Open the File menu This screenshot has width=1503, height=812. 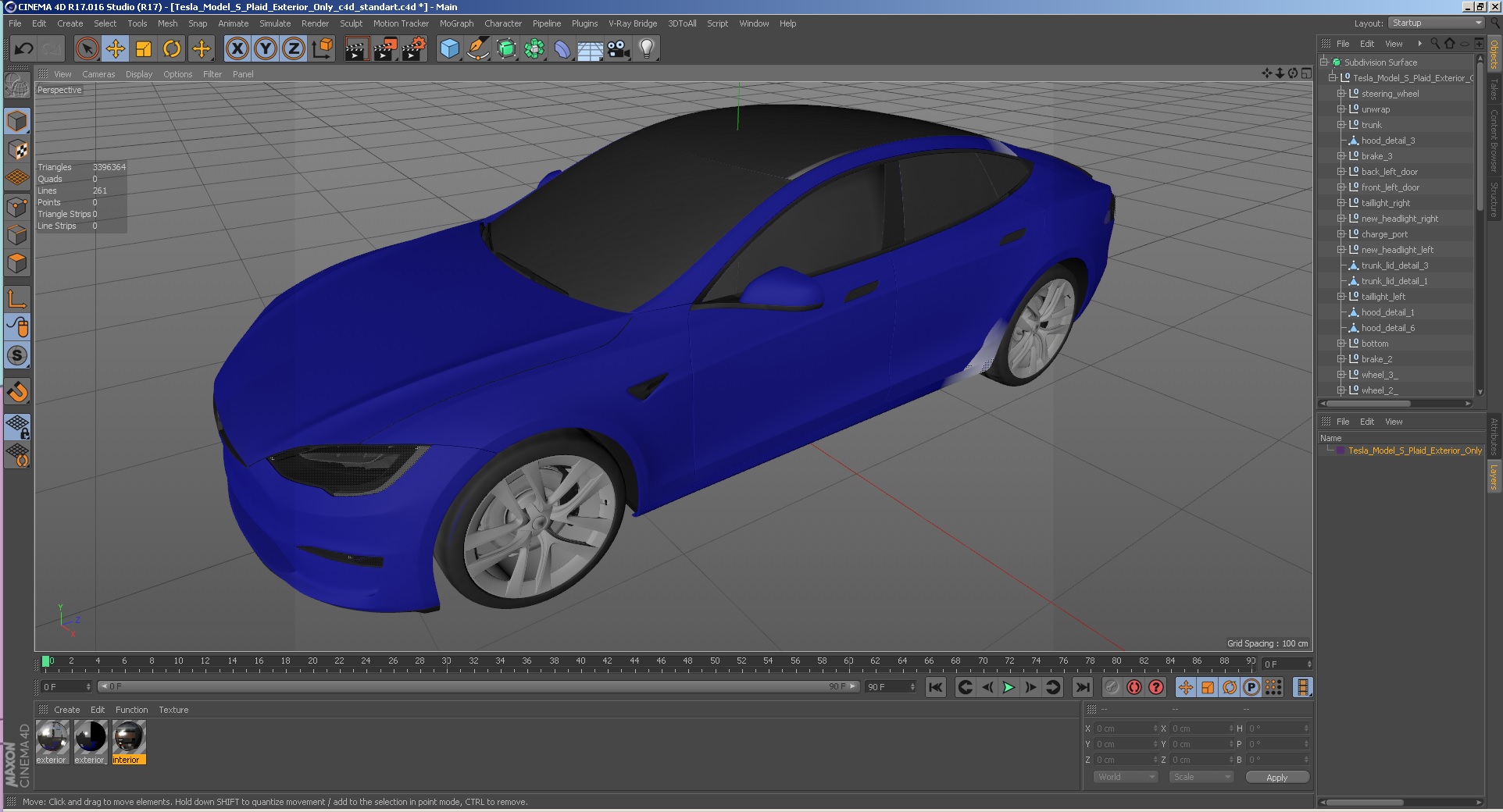click(x=15, y=23)
